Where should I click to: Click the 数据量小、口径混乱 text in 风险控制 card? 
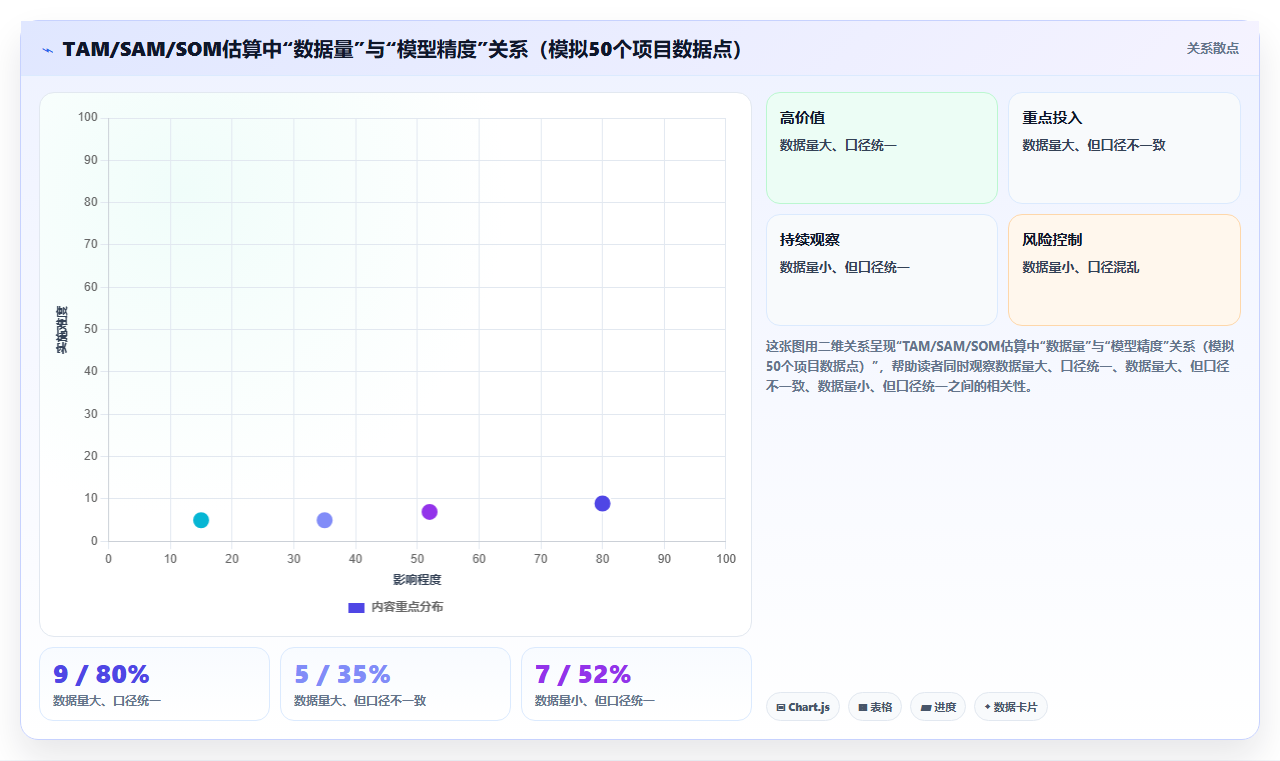pos(1081,267)
